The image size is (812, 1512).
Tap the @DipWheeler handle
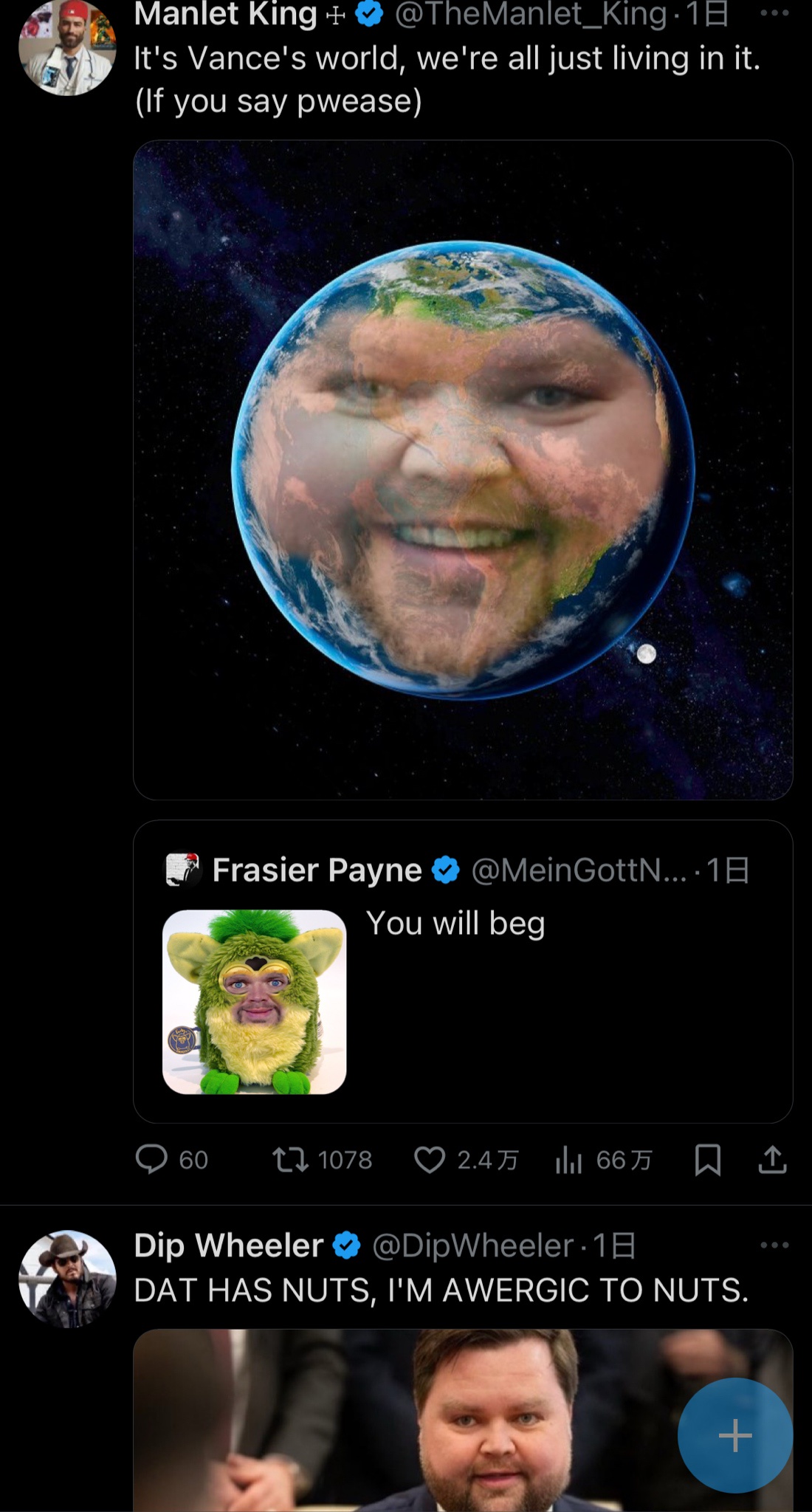click(473, 1245)
